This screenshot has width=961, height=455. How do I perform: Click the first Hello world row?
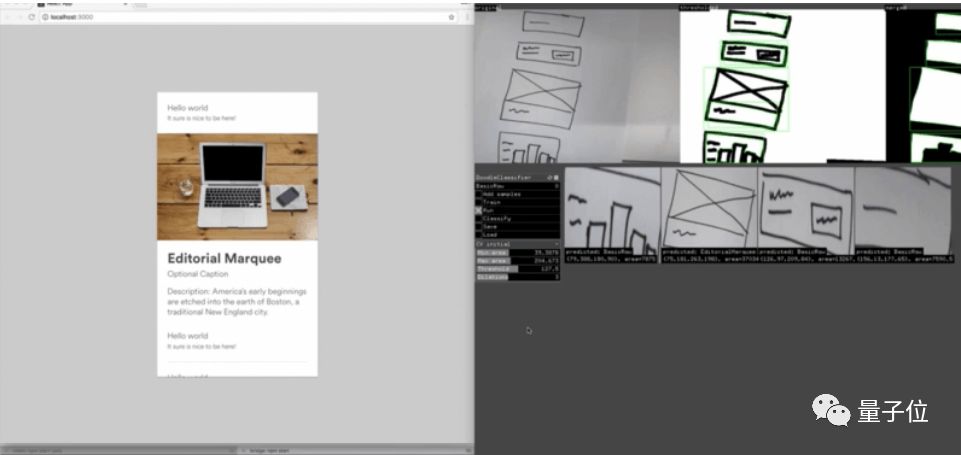tap(237, 113)
